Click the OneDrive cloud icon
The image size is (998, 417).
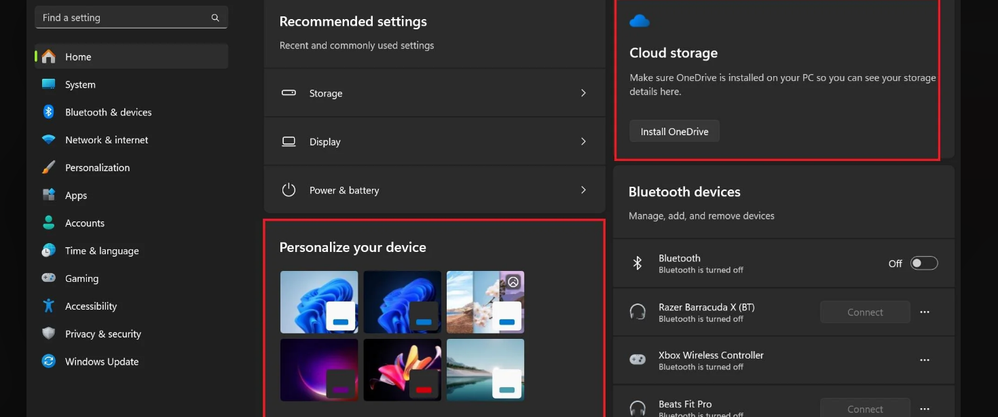(x=639, y=21)
